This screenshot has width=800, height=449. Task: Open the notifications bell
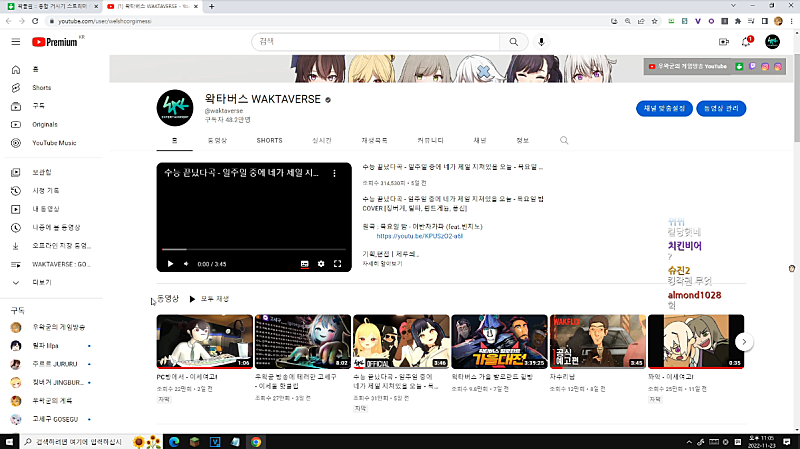click(746, 41)
